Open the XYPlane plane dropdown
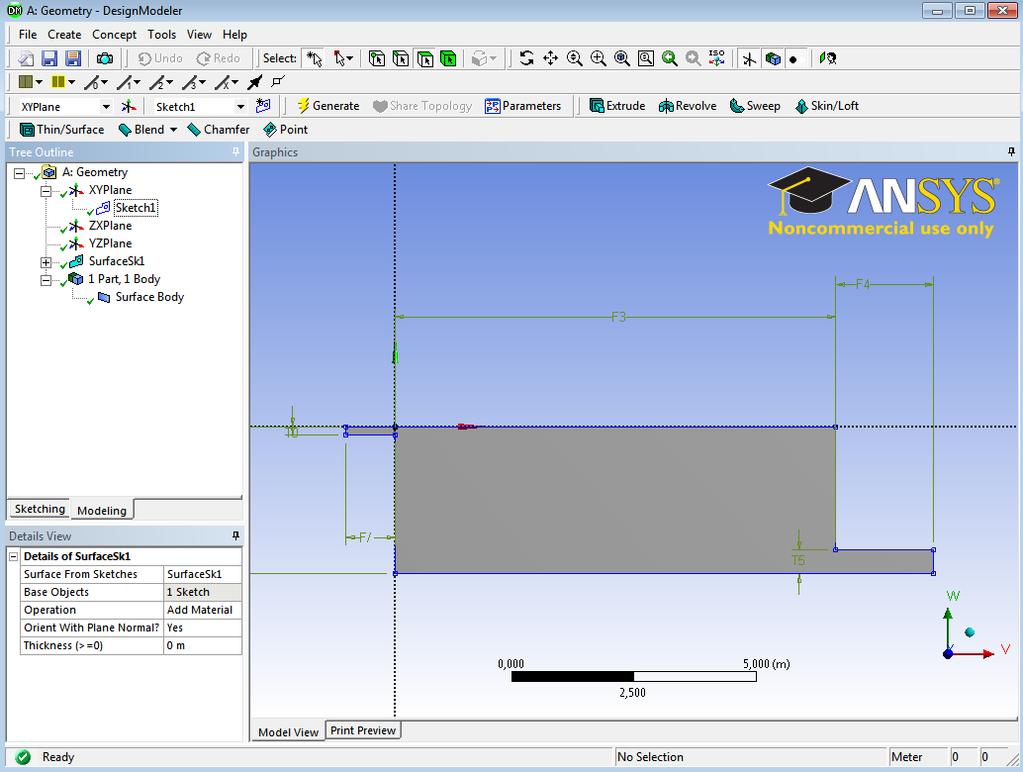Viewport: 1023px width, 772px height. point(106,106)
